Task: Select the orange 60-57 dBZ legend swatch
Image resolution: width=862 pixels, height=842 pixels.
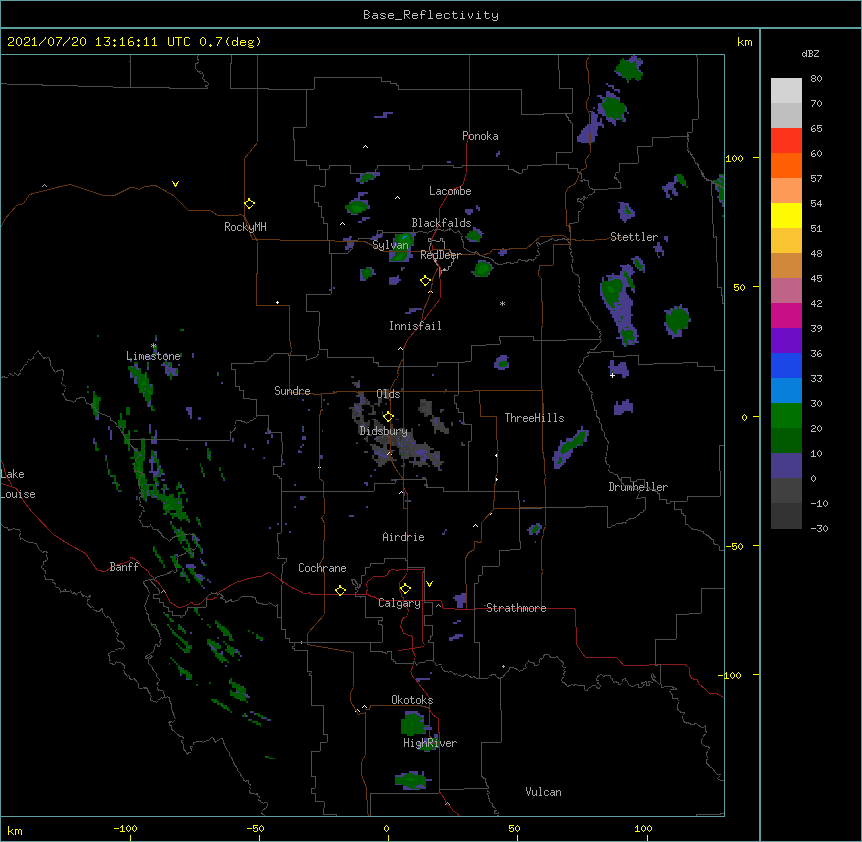Action: [786, 165]
